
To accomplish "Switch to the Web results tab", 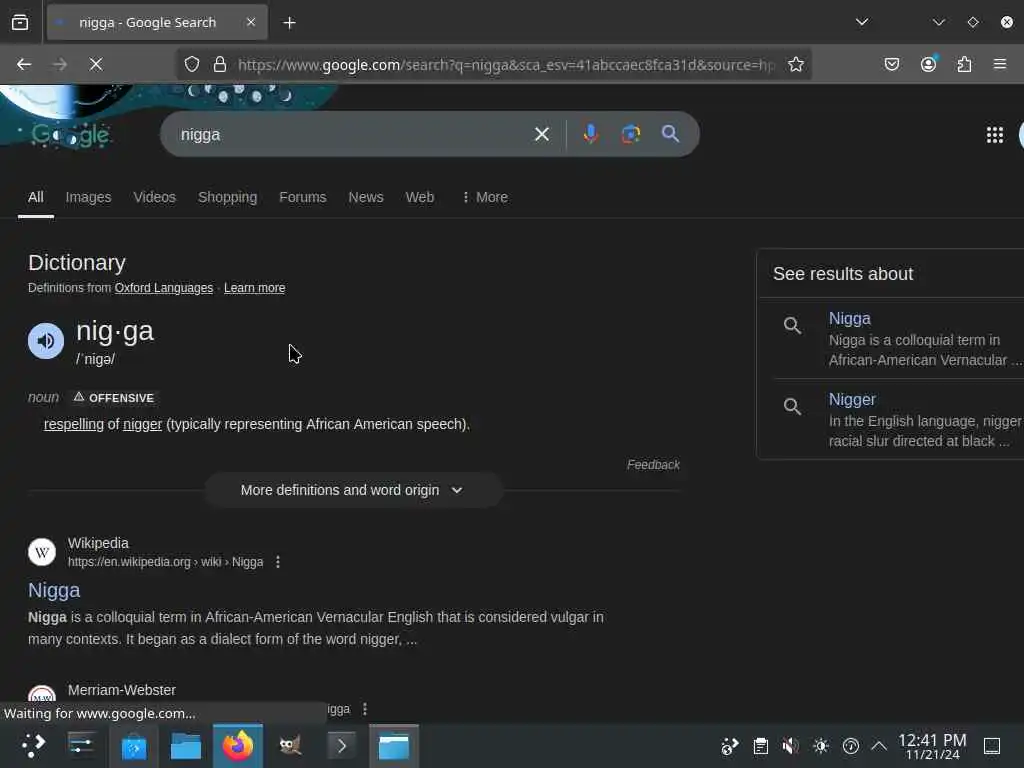I will coord(419,197).
